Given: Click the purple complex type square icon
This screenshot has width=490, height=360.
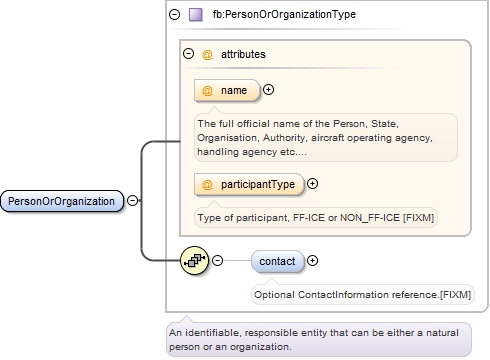Looking at the screenshot, I should 196,15.
